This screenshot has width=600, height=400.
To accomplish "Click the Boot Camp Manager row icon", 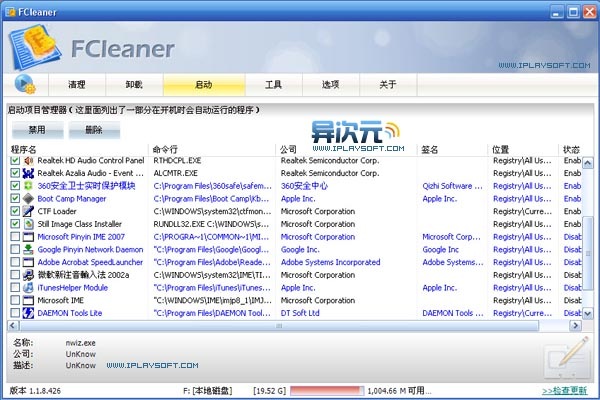I will click(29, 198).
